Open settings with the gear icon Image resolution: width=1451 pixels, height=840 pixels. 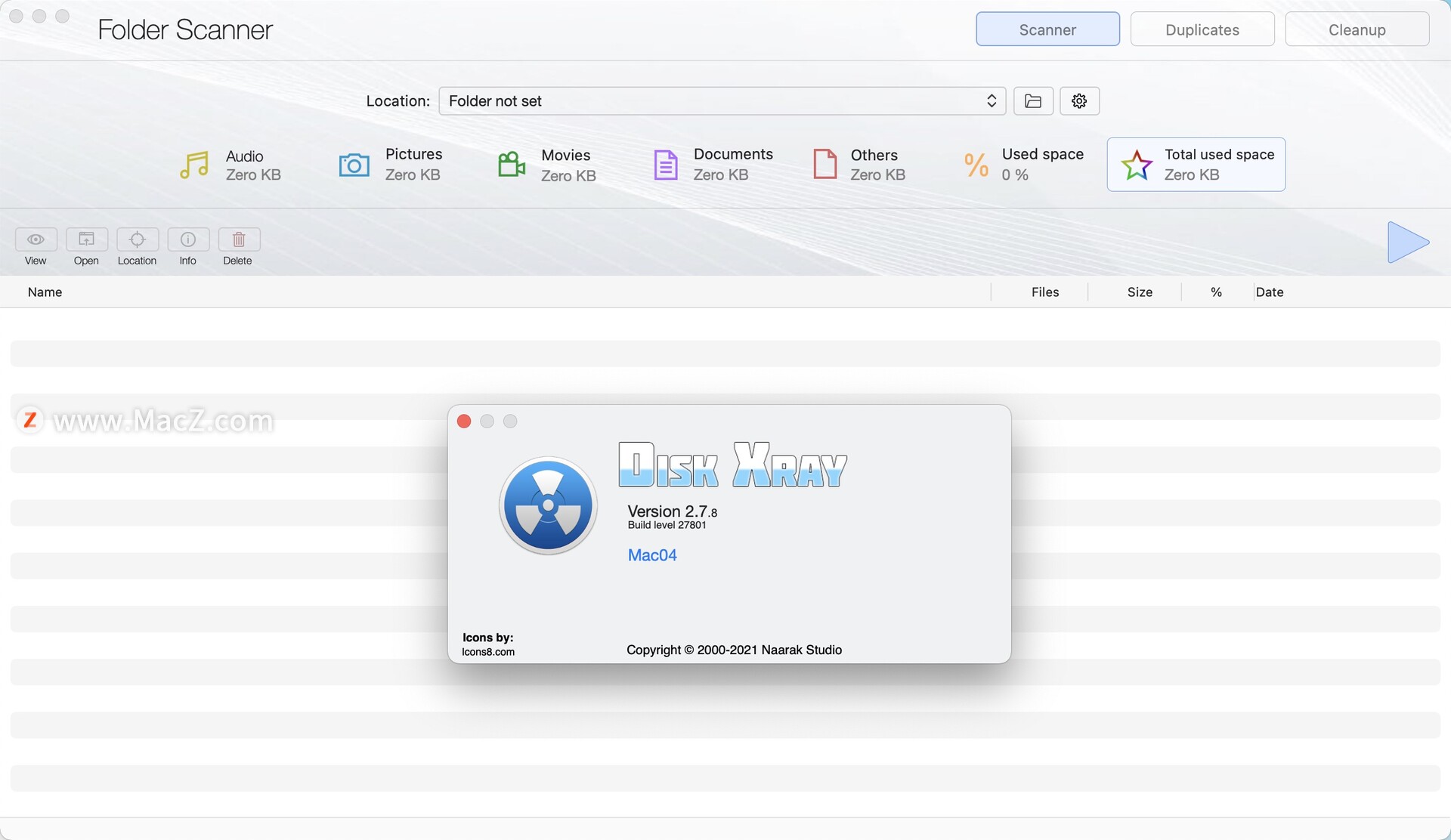coord(1079,100)
